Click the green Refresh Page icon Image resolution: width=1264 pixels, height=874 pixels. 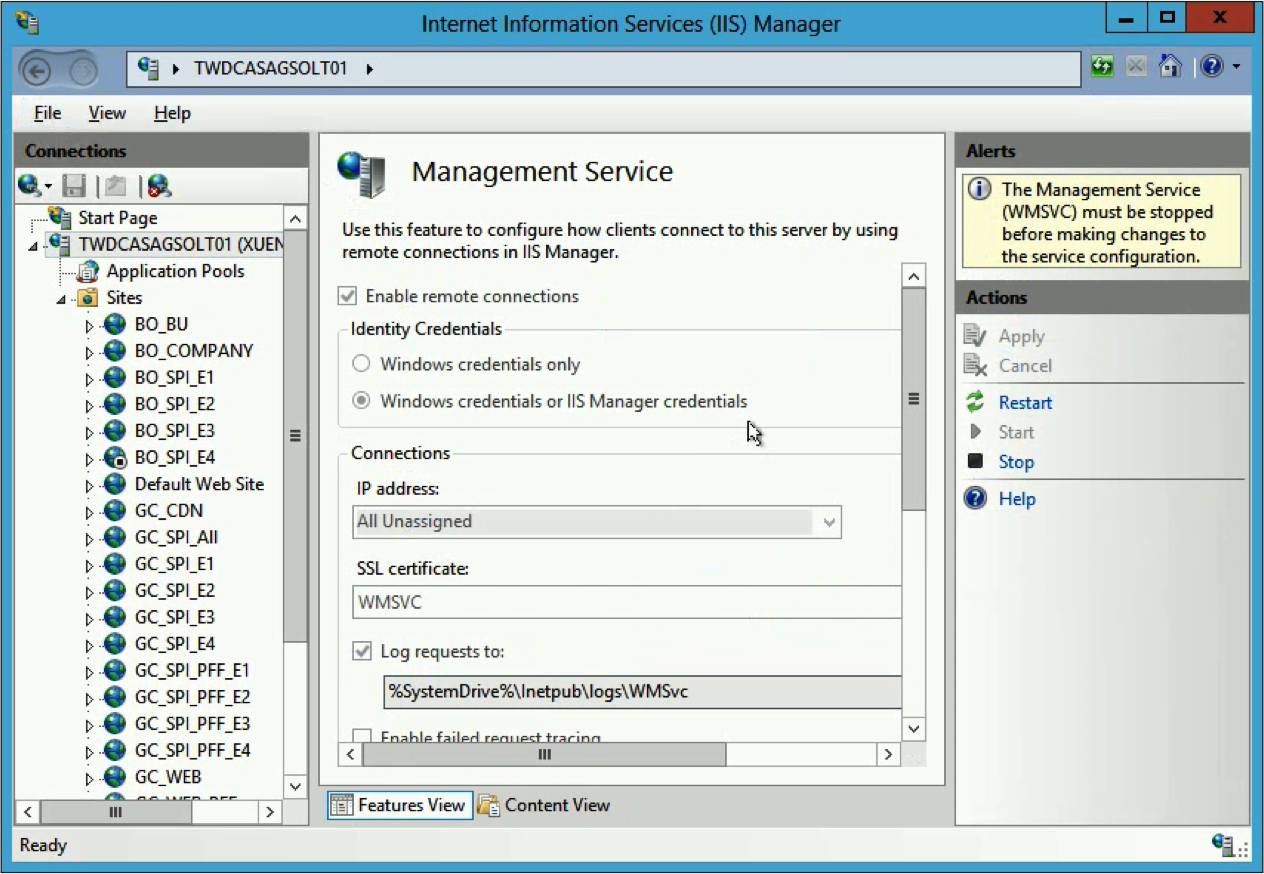(x=1103, y=67)
